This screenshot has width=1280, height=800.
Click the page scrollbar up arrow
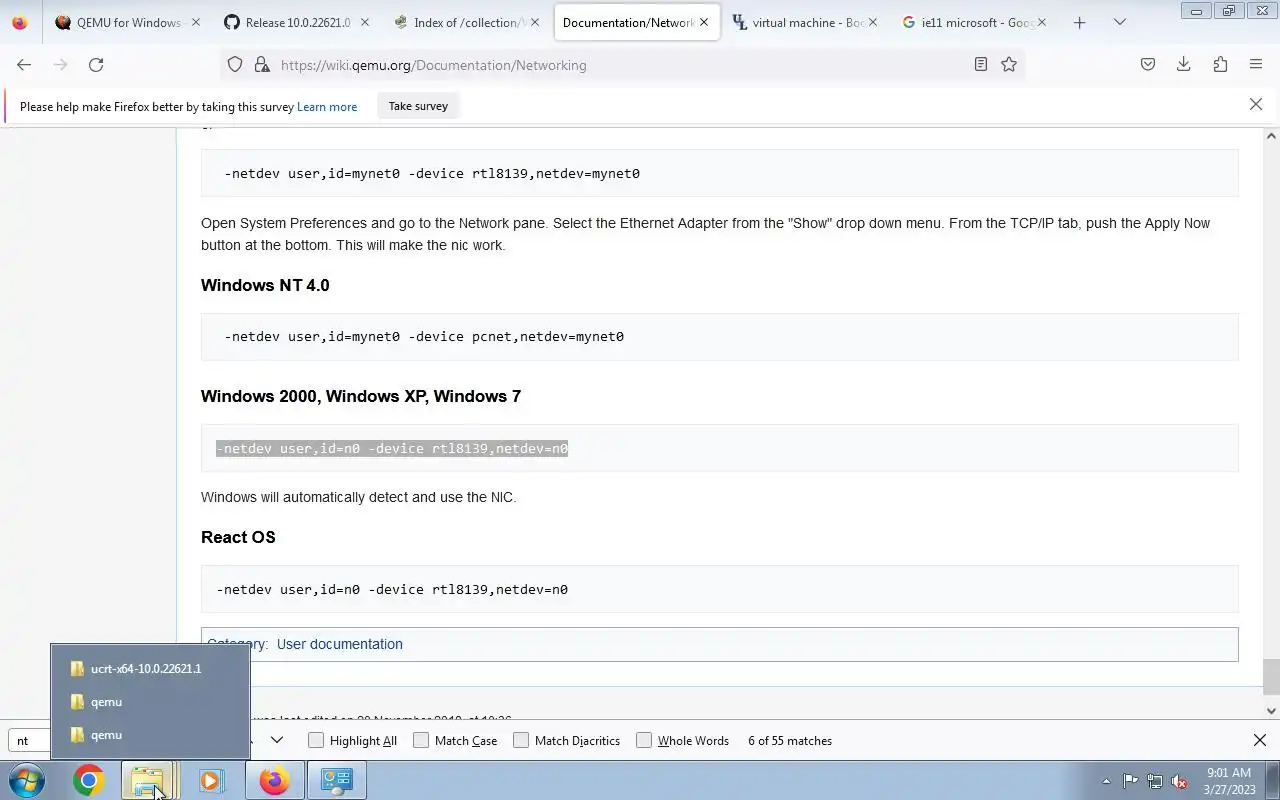click(x=1271, y=136)
